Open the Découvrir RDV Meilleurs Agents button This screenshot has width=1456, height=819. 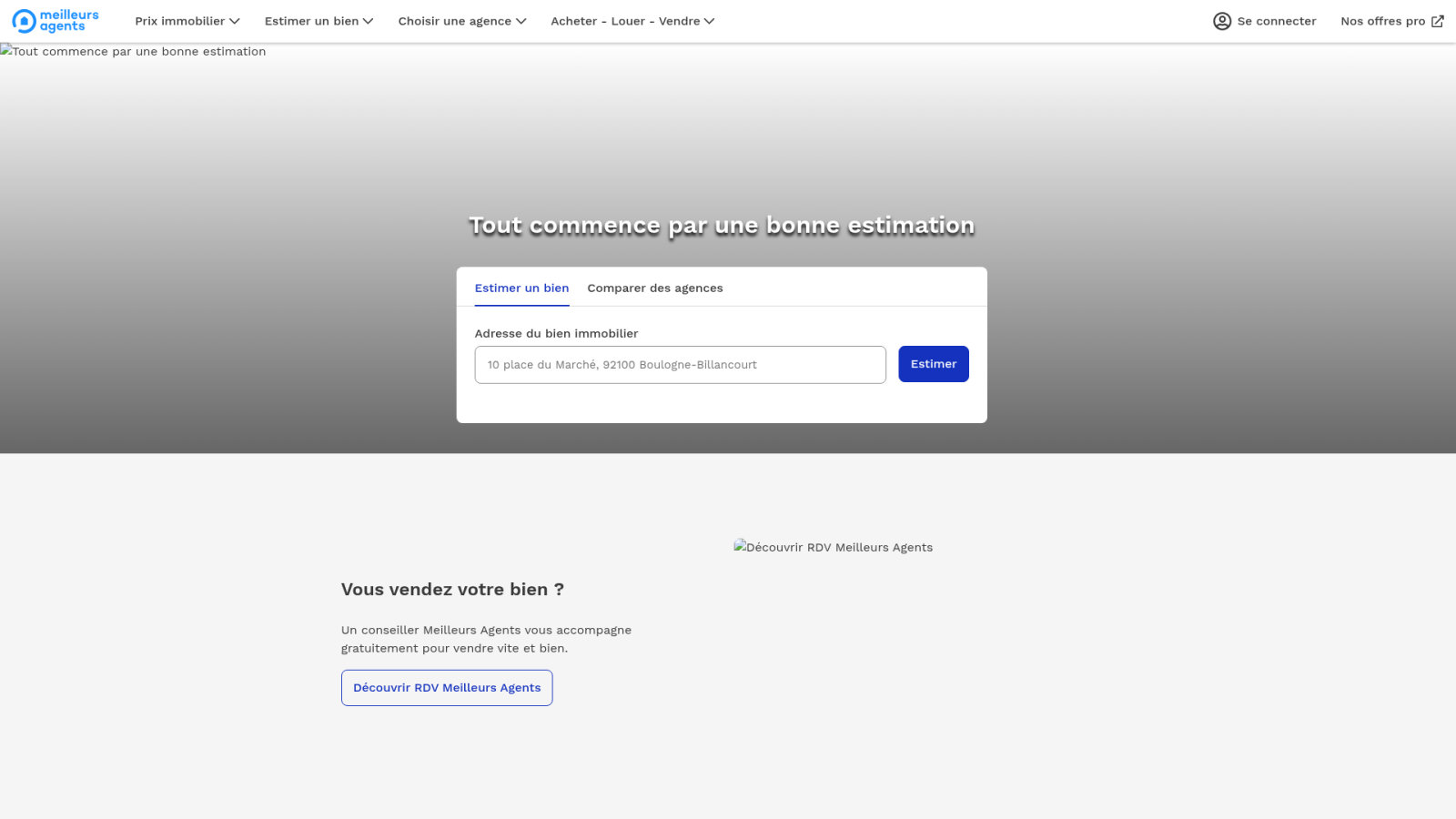click(447, 688)
